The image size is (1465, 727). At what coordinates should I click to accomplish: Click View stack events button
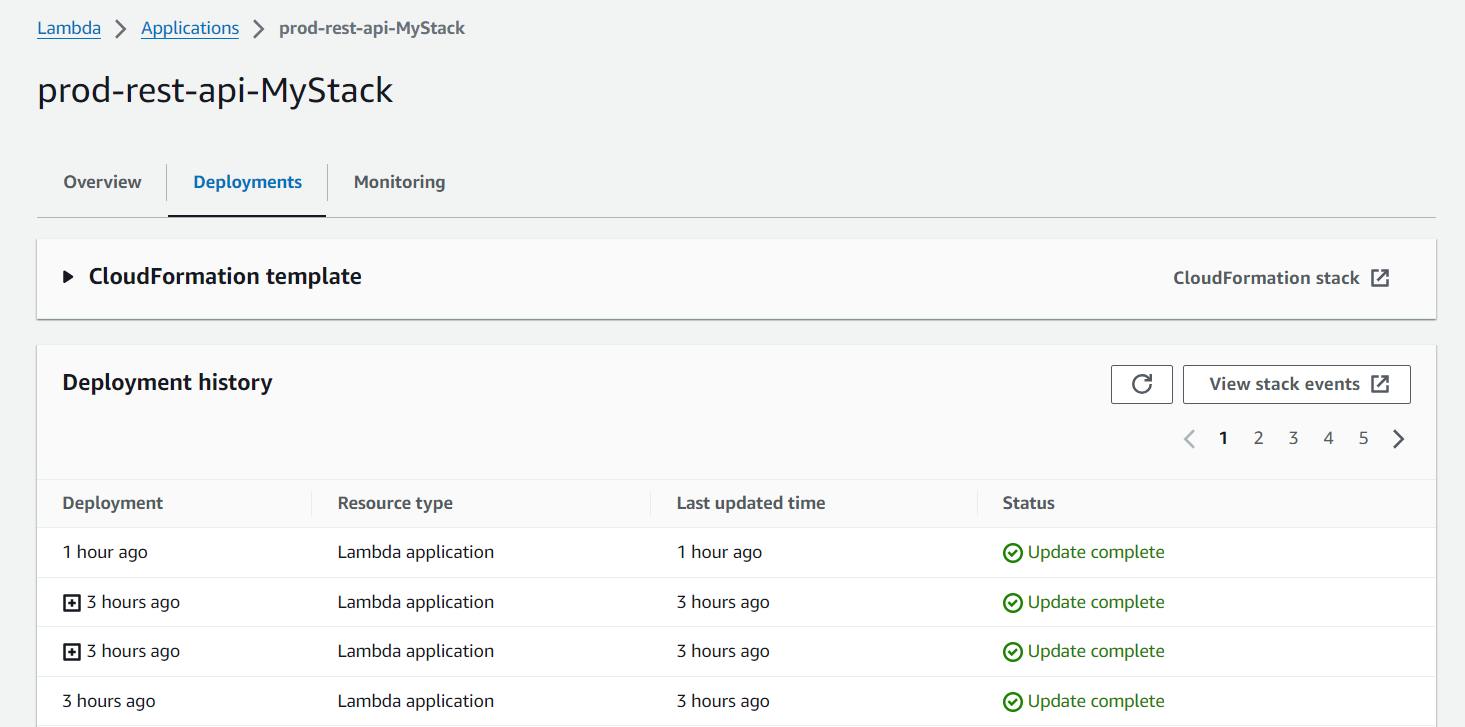(1296, 384)
